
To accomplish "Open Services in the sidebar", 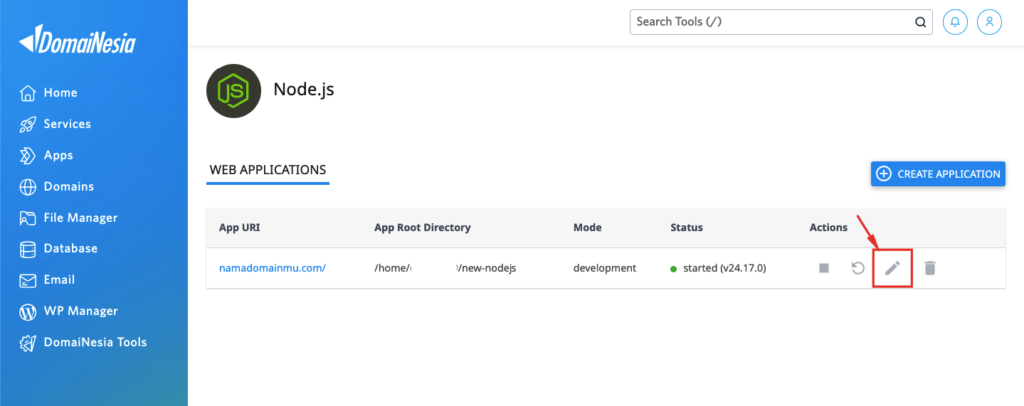I will point(67,124).
